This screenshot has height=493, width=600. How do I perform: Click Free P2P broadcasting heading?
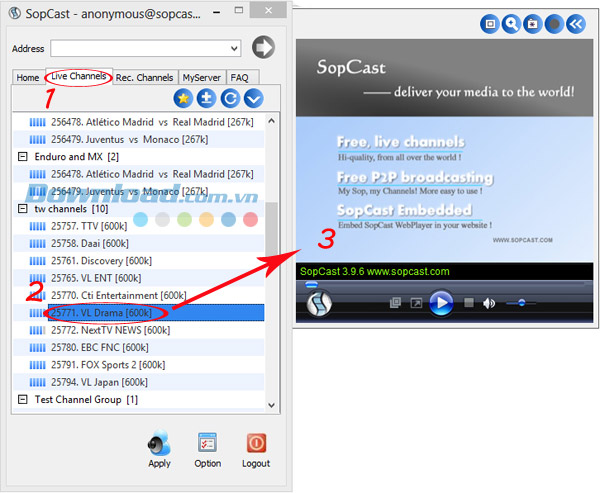pos(415,178)
